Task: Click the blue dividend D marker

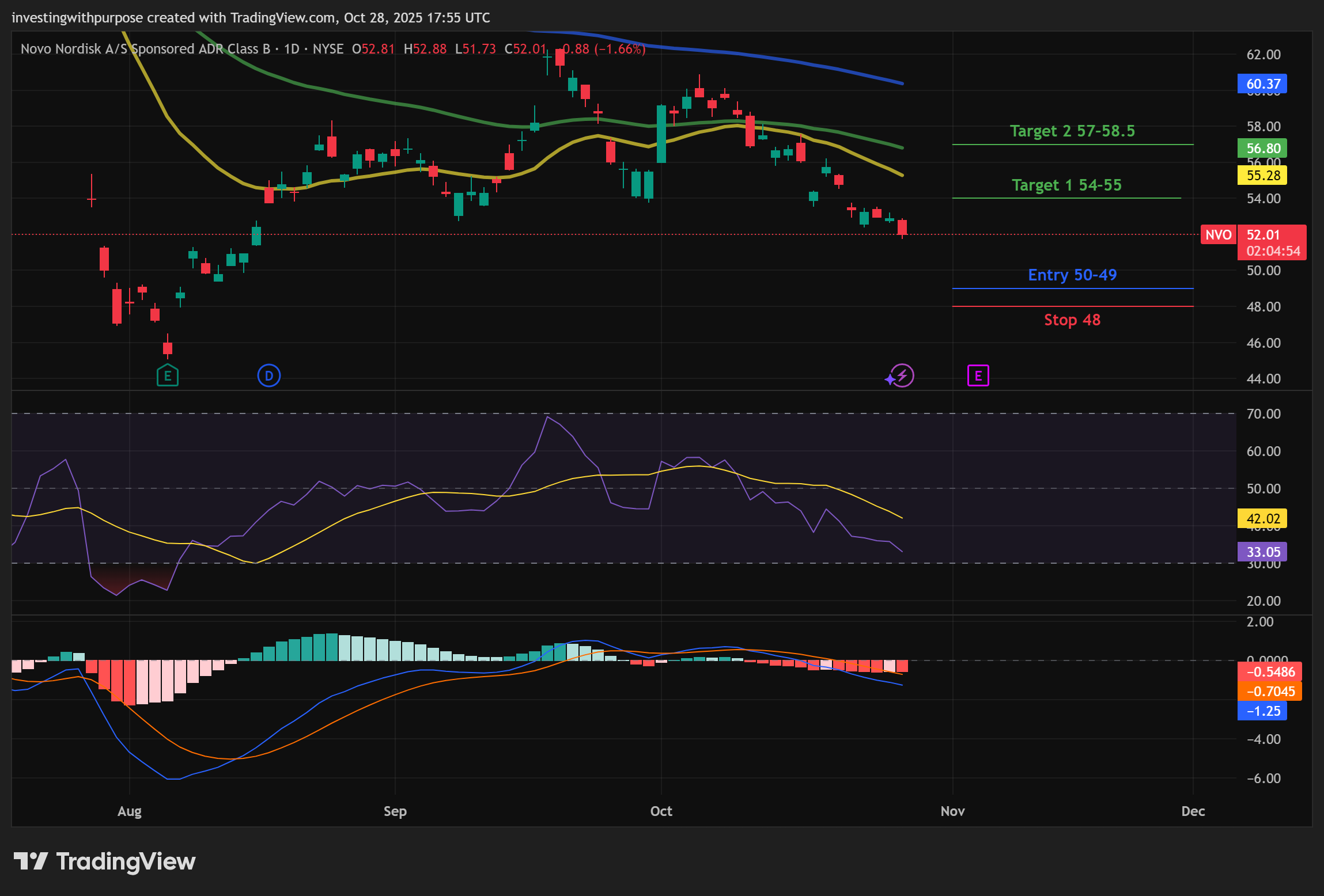Action: [268, 376]
